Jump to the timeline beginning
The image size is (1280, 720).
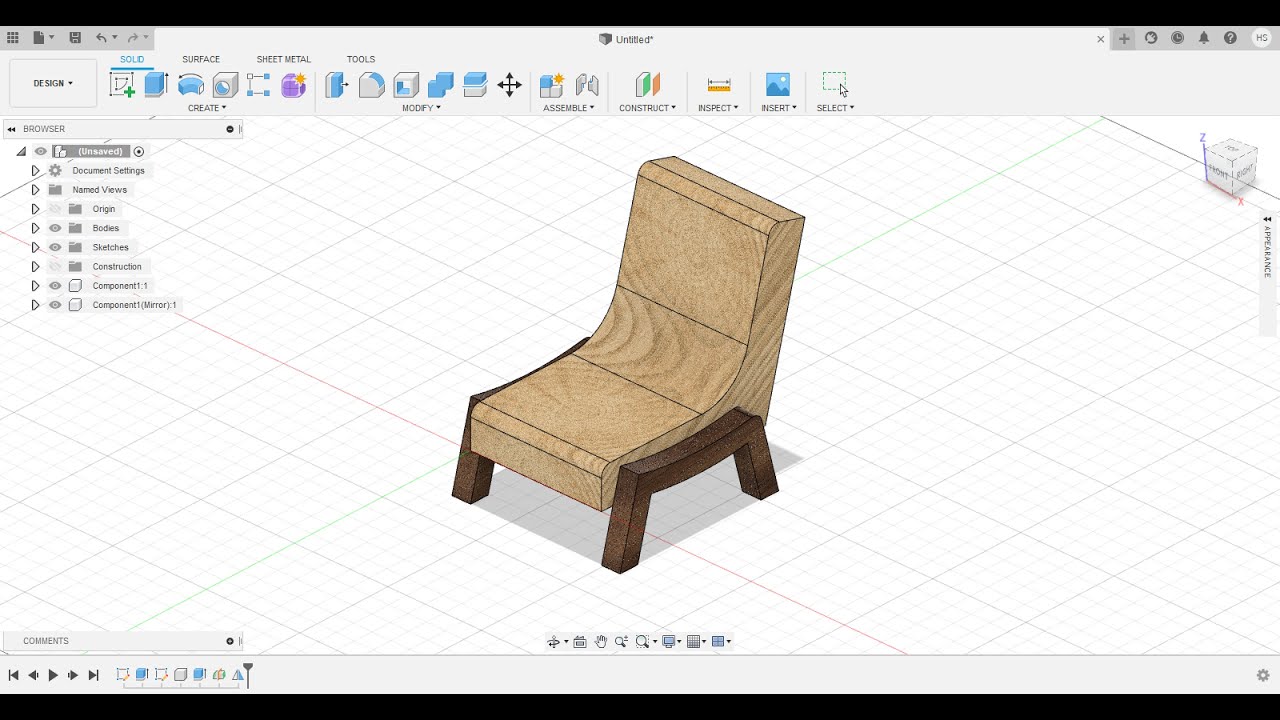[14, 675]
